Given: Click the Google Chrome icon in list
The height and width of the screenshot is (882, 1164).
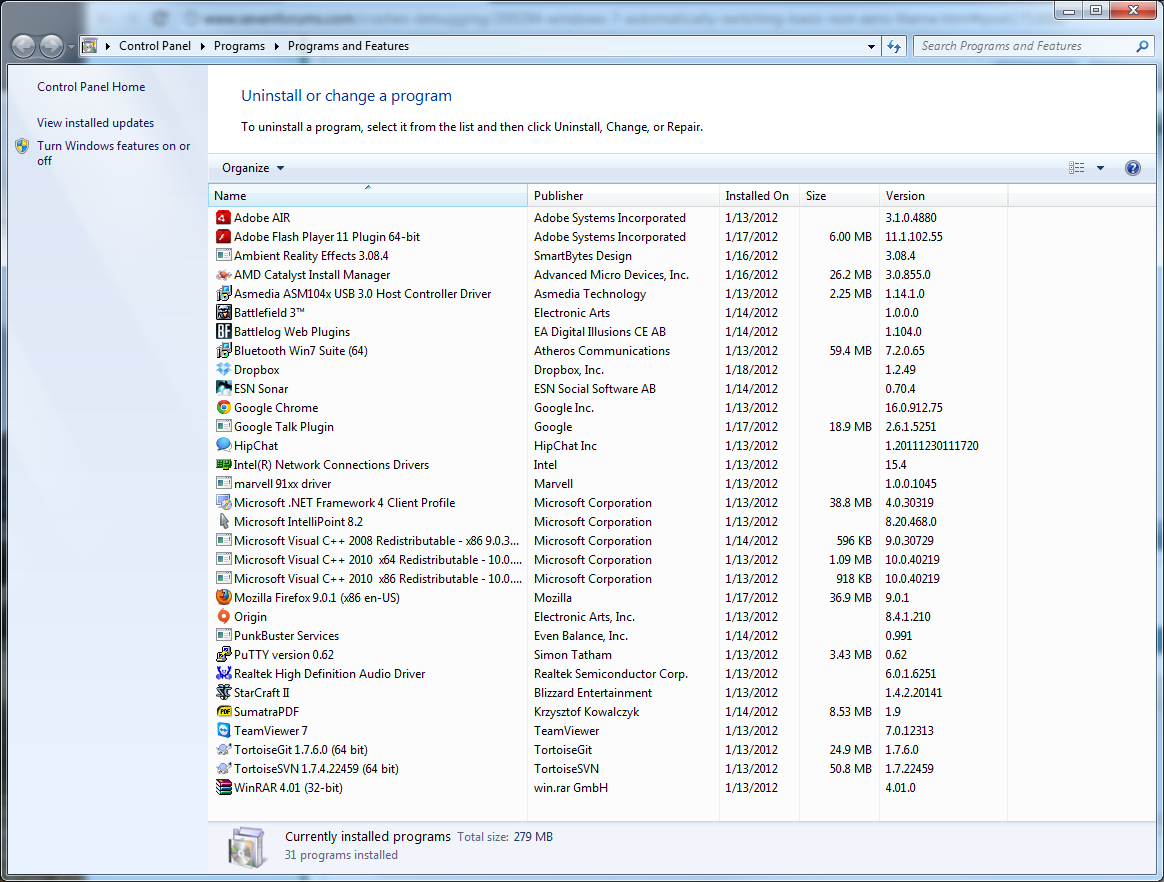Looking at the screenshot, I should coord(223,408).
